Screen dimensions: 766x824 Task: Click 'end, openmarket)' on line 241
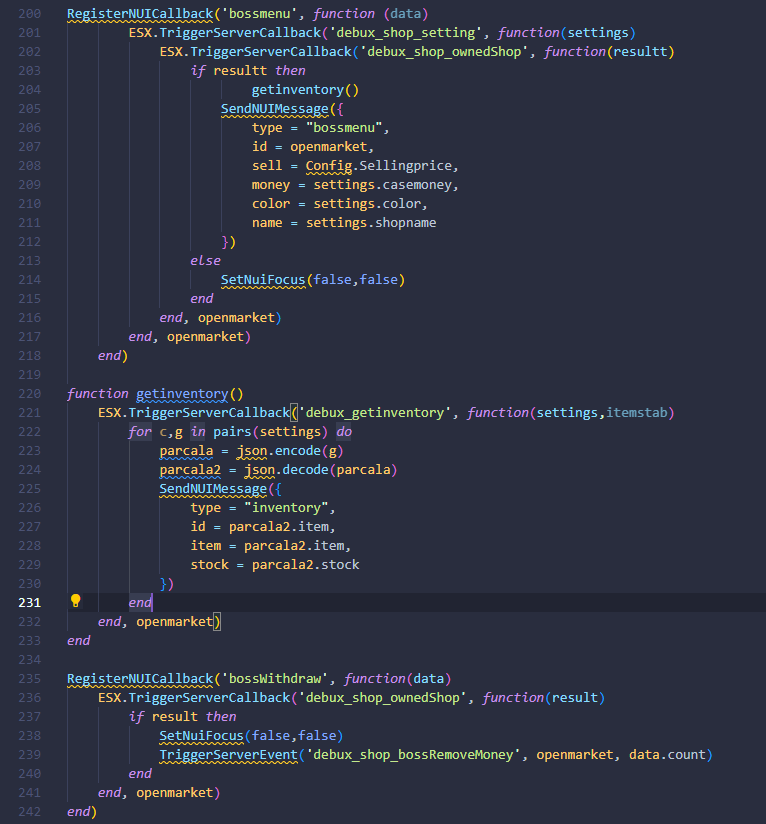[x=159, y=792]
